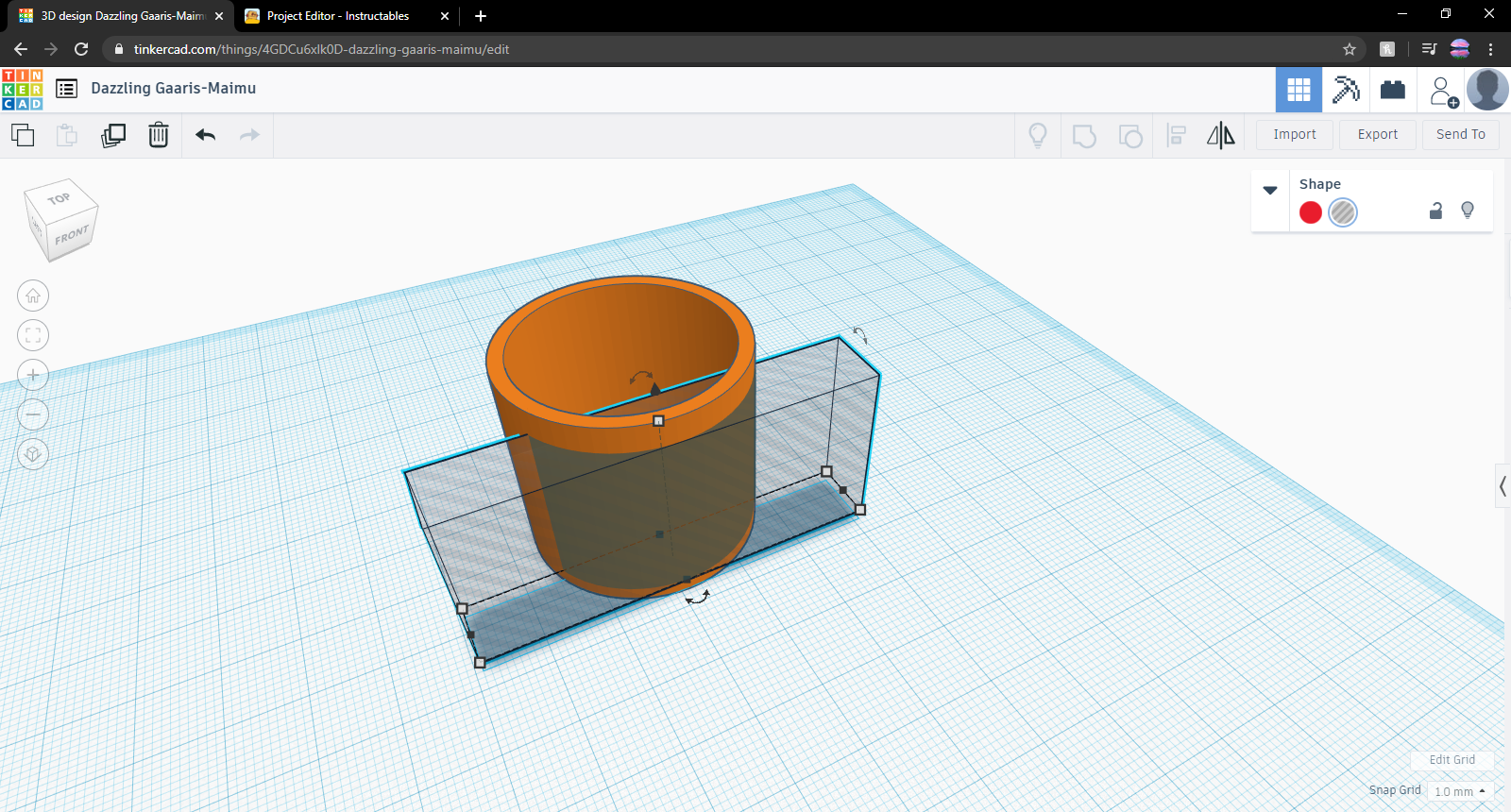Click the invite people icon

click(x=1443, y=92)
